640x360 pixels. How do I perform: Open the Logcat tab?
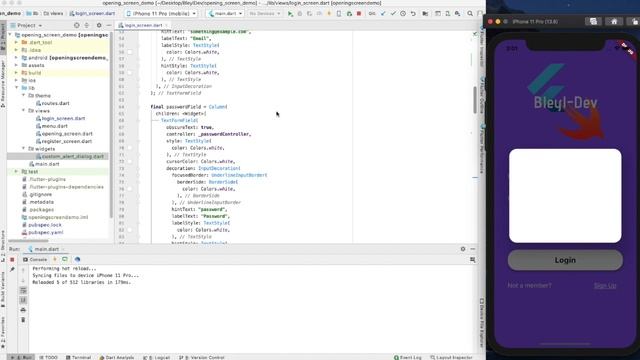pos(156,357)
